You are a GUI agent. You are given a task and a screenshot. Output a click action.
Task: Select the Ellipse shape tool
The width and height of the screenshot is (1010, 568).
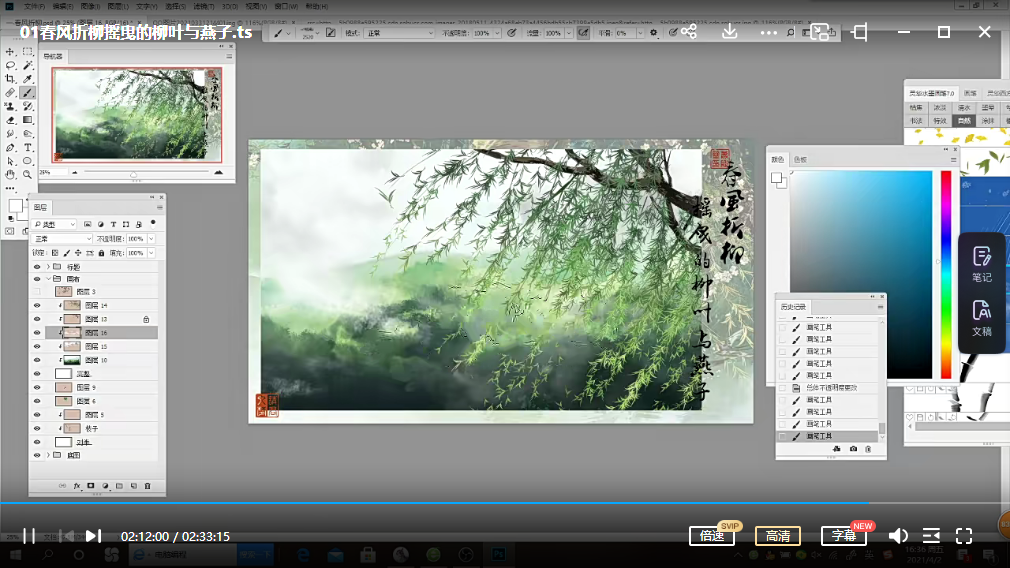click(x=28, y=161)
